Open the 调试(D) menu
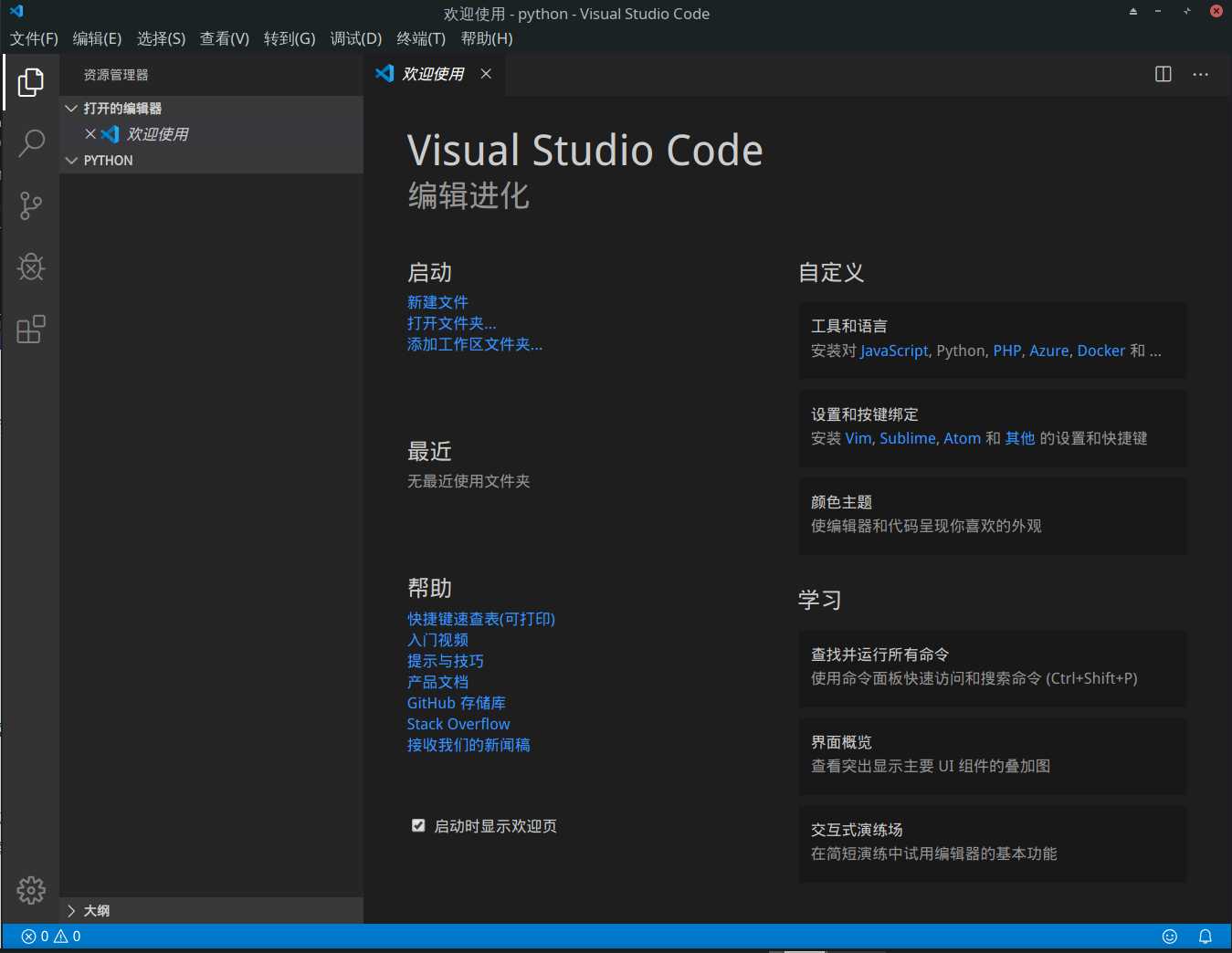 click(x=356, y=38)
